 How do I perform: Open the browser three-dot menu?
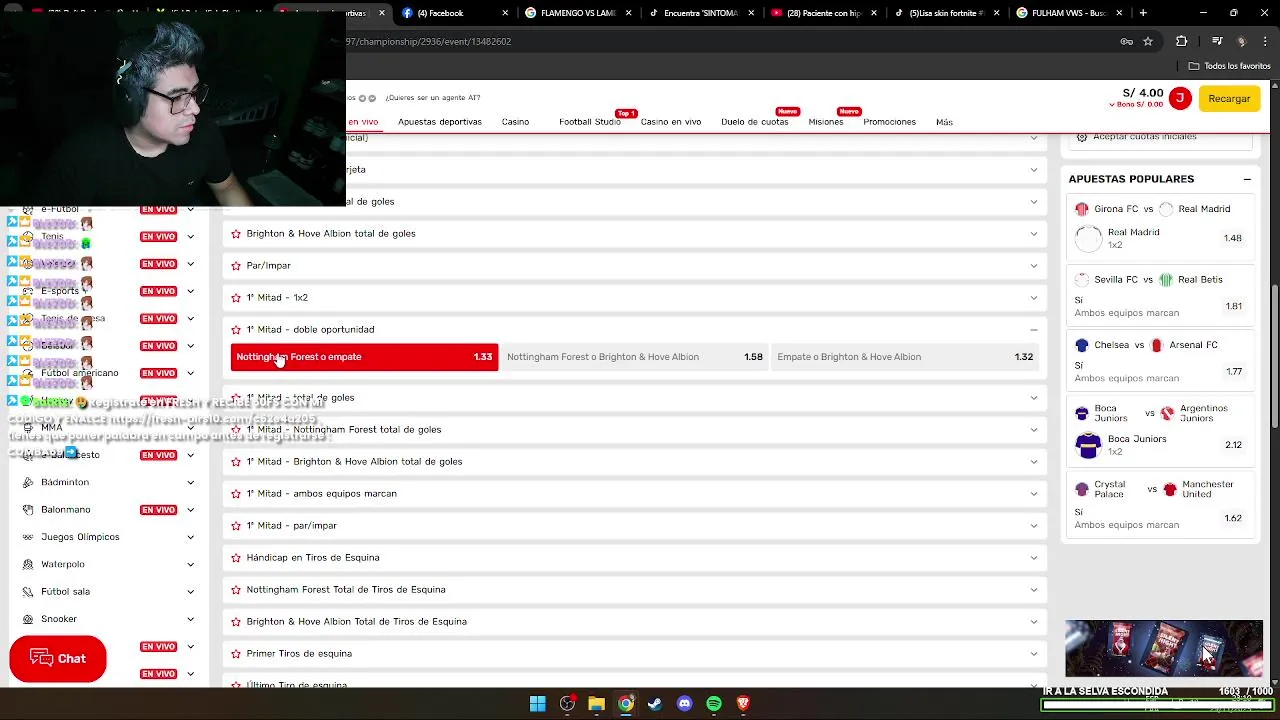point(1264,42)
